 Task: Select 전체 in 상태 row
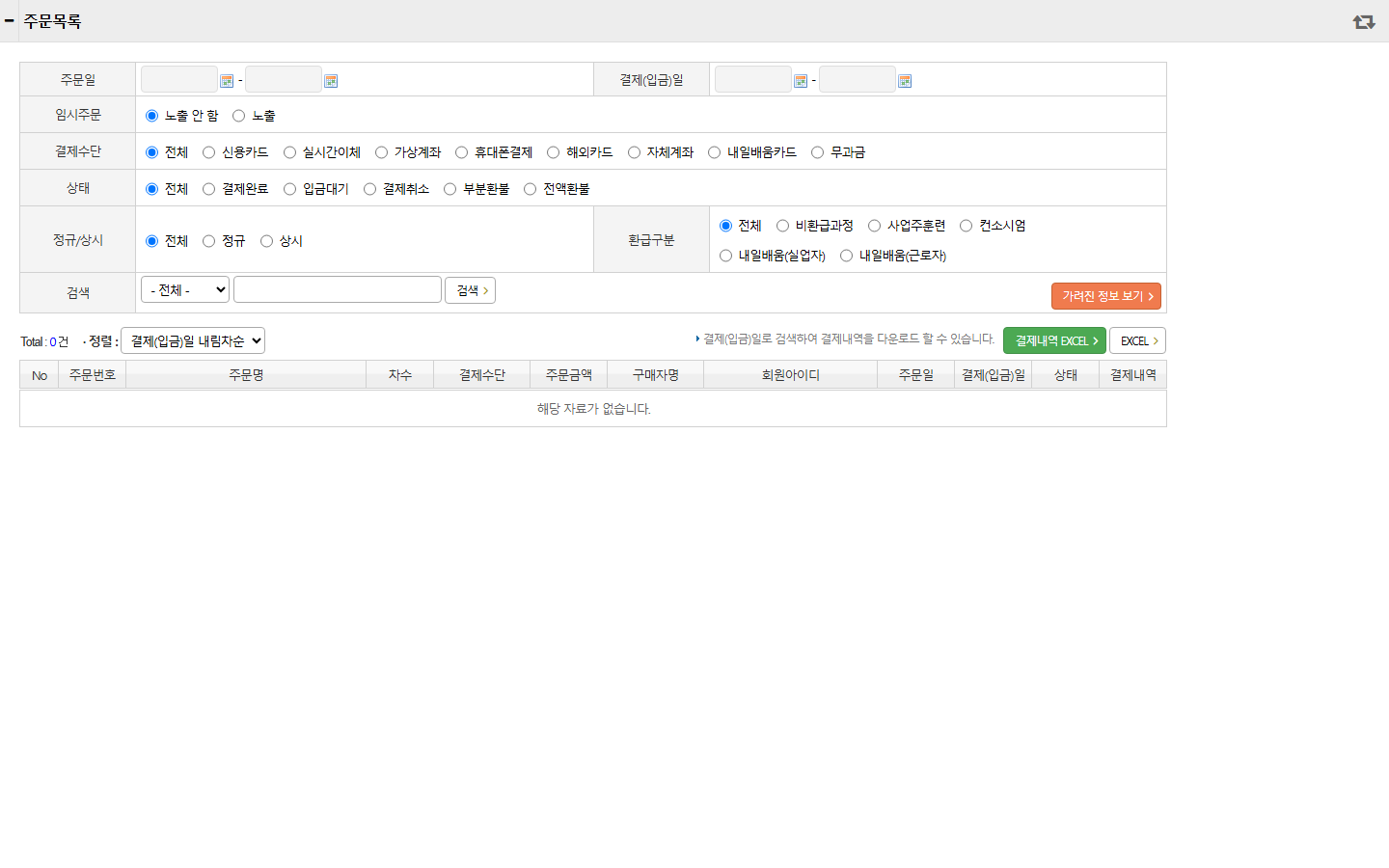[x=151, y=189]
